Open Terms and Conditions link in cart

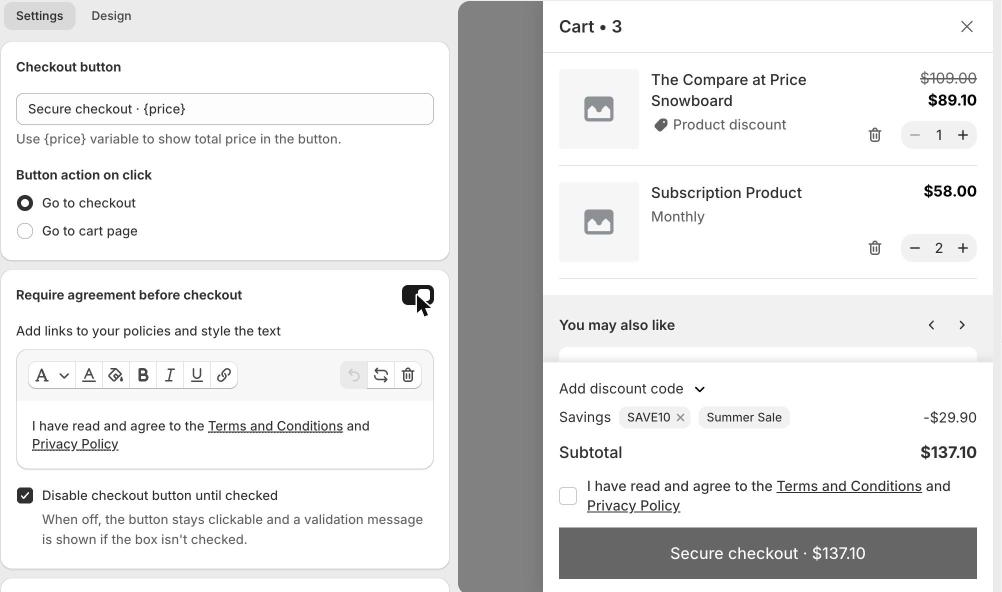pyautogui.click(x=849, y=486)
